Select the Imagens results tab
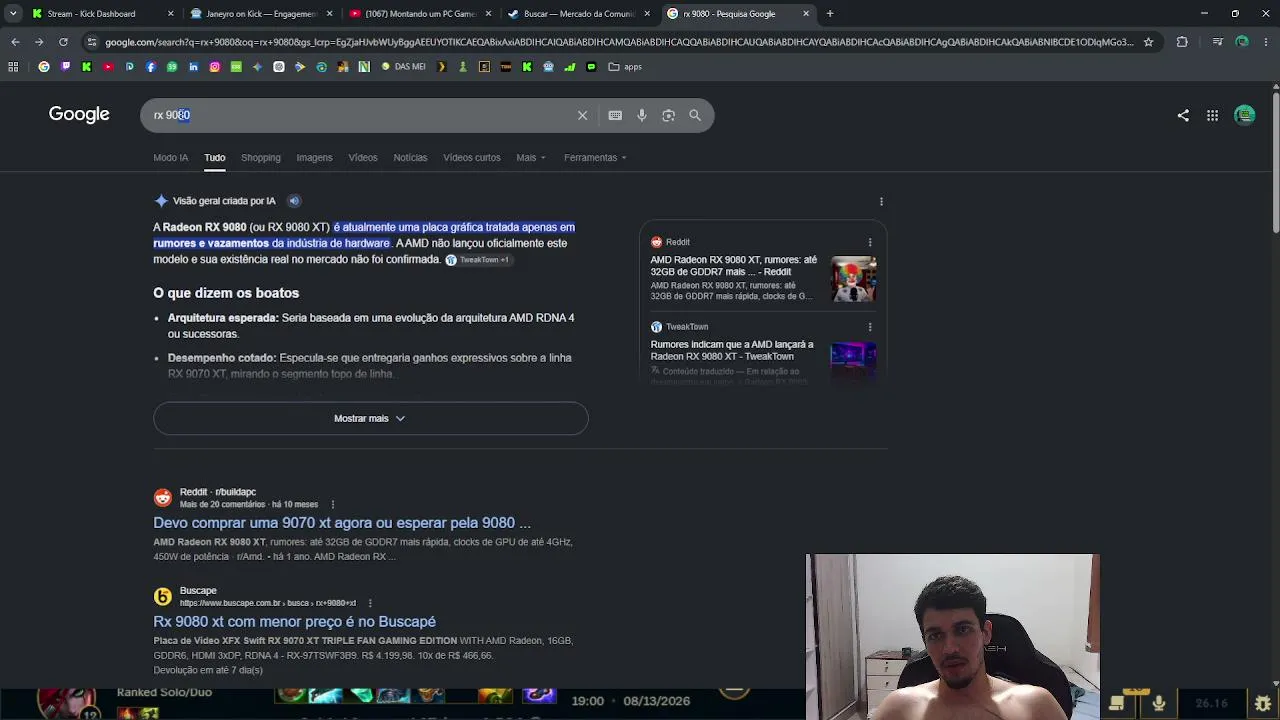This screenshot has height=720, width=1280. point(314,158)
